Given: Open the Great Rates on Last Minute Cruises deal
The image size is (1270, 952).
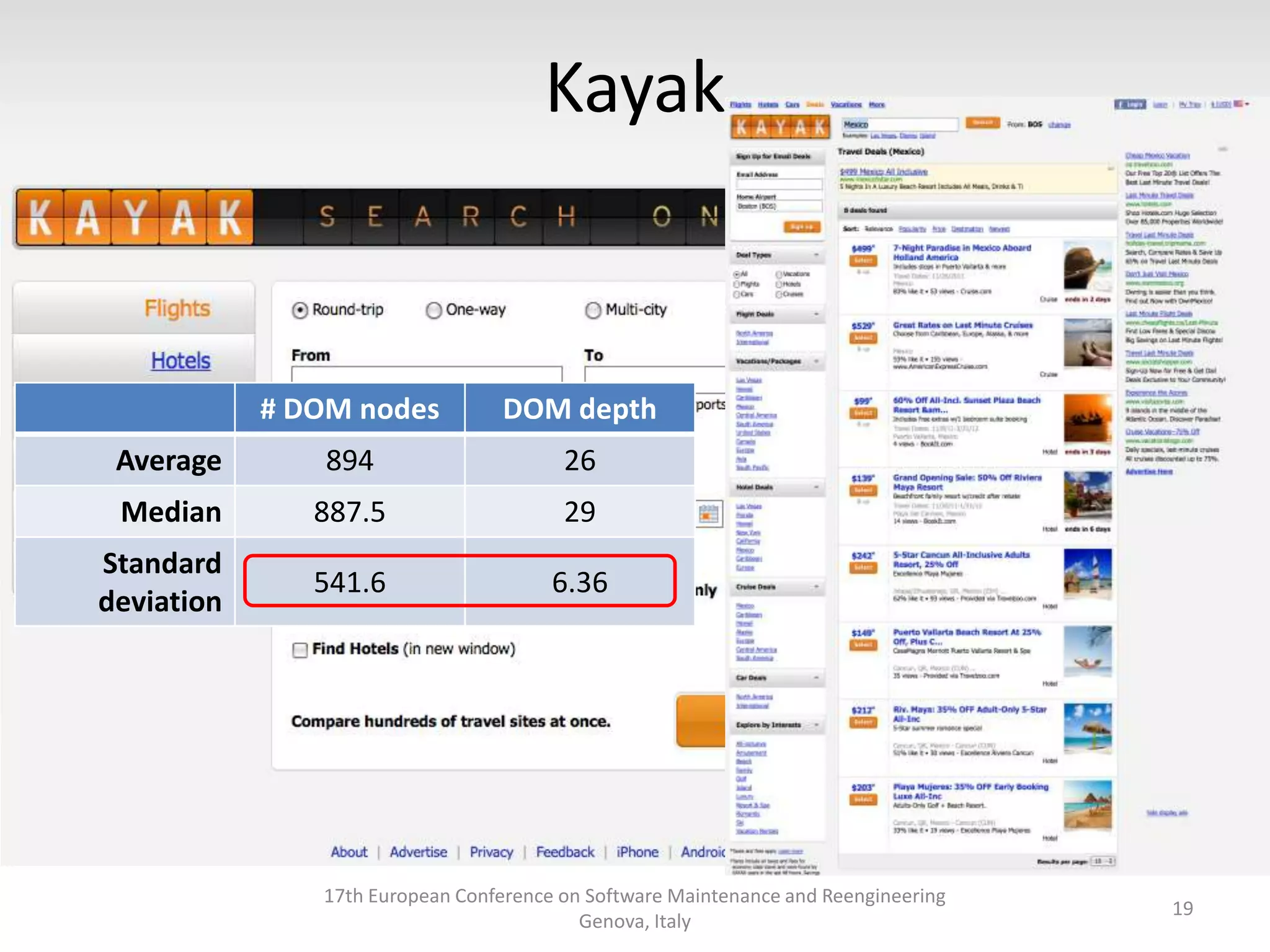Looking at the screenshot, I should tap(962, 325).
